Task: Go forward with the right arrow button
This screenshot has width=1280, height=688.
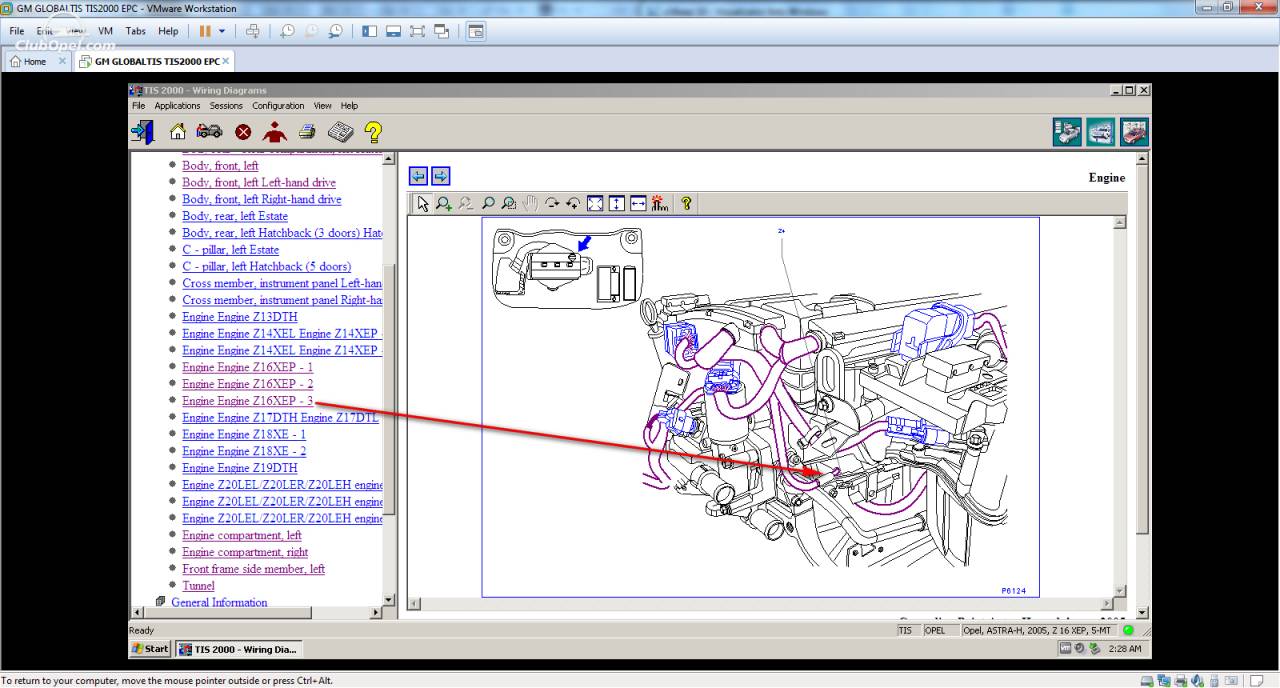Action: tap(440, 176)
